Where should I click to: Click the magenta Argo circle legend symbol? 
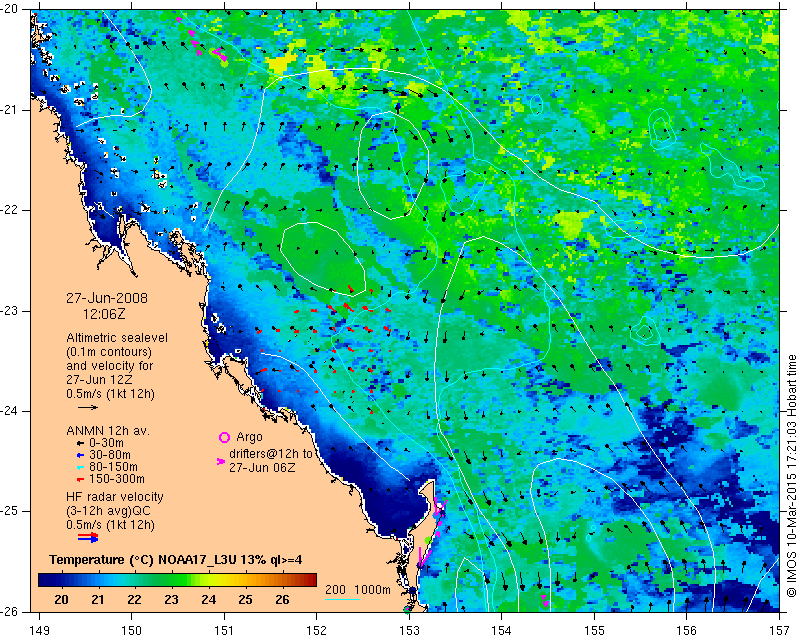224,437
